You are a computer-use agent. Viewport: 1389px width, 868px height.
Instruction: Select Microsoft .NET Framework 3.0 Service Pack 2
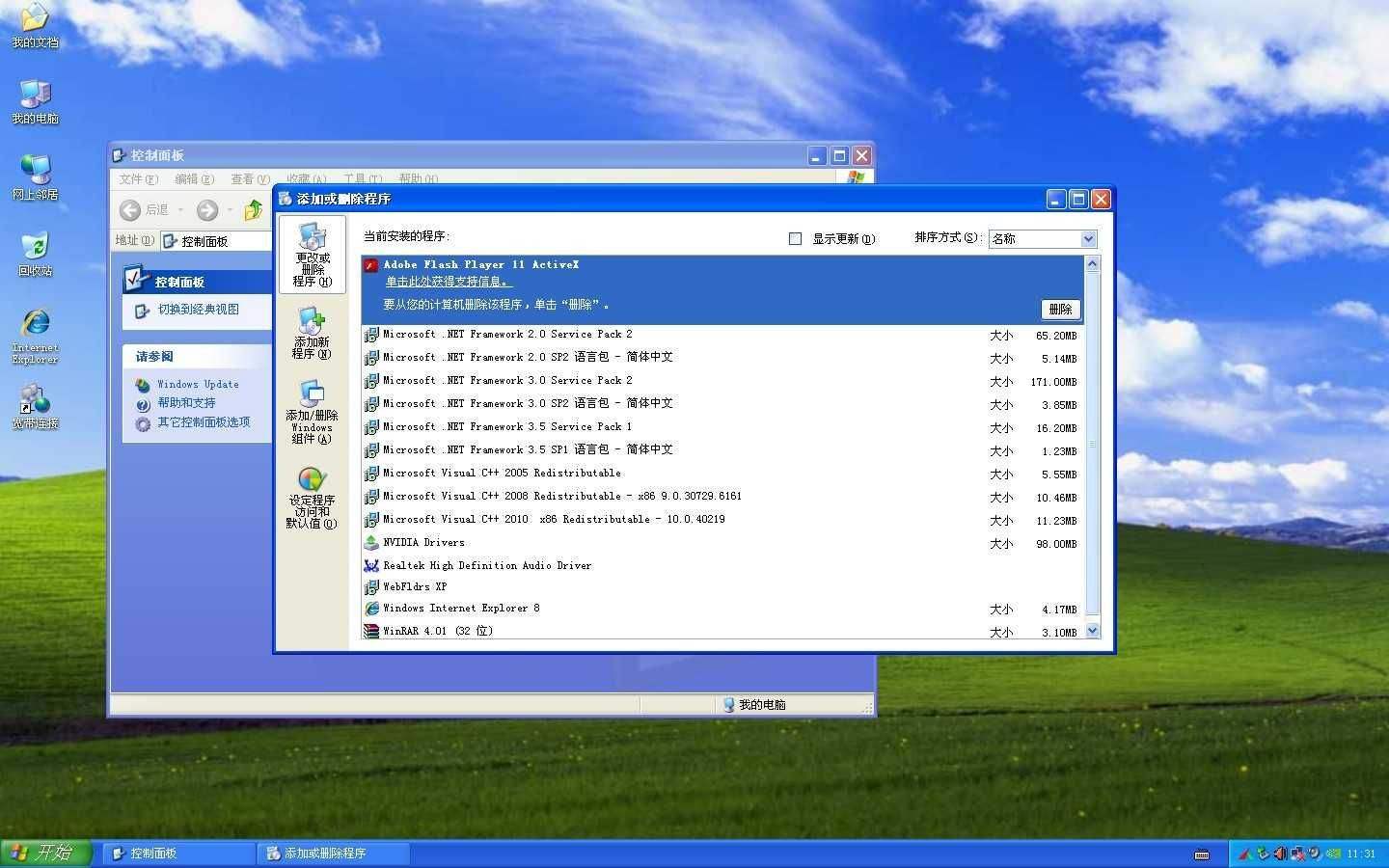[722, 381]
